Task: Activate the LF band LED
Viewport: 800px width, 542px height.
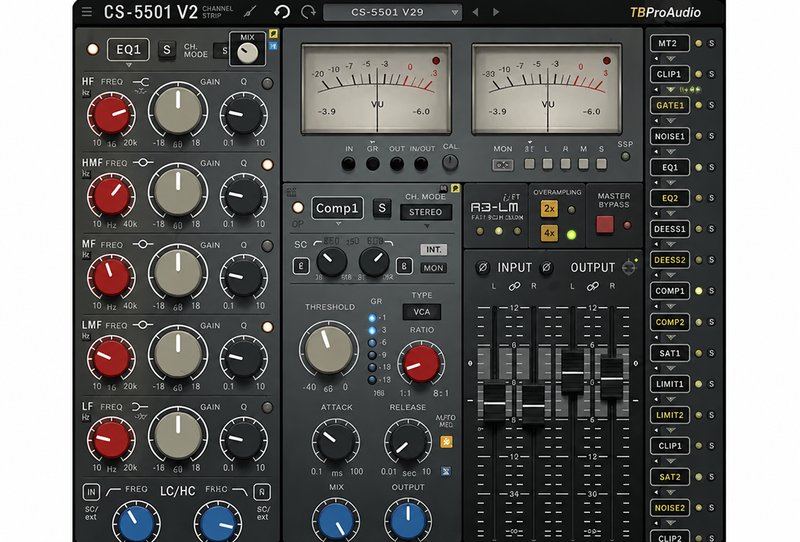Action: tap(267, 407)
